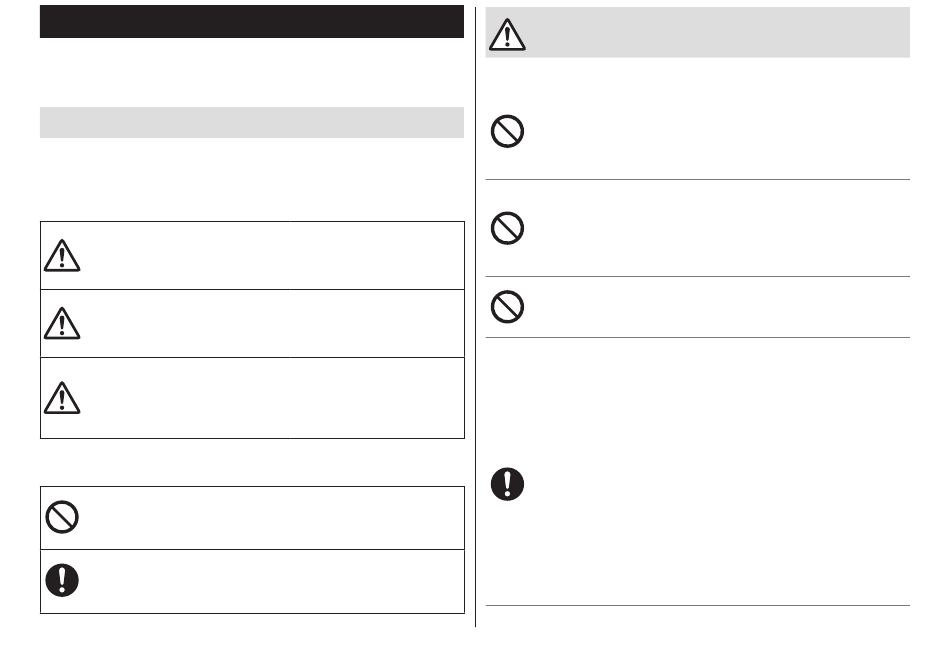Click the gray banner area beside the header warning triangle
Screen dimensions: 950x656
[x=718, y=33]
